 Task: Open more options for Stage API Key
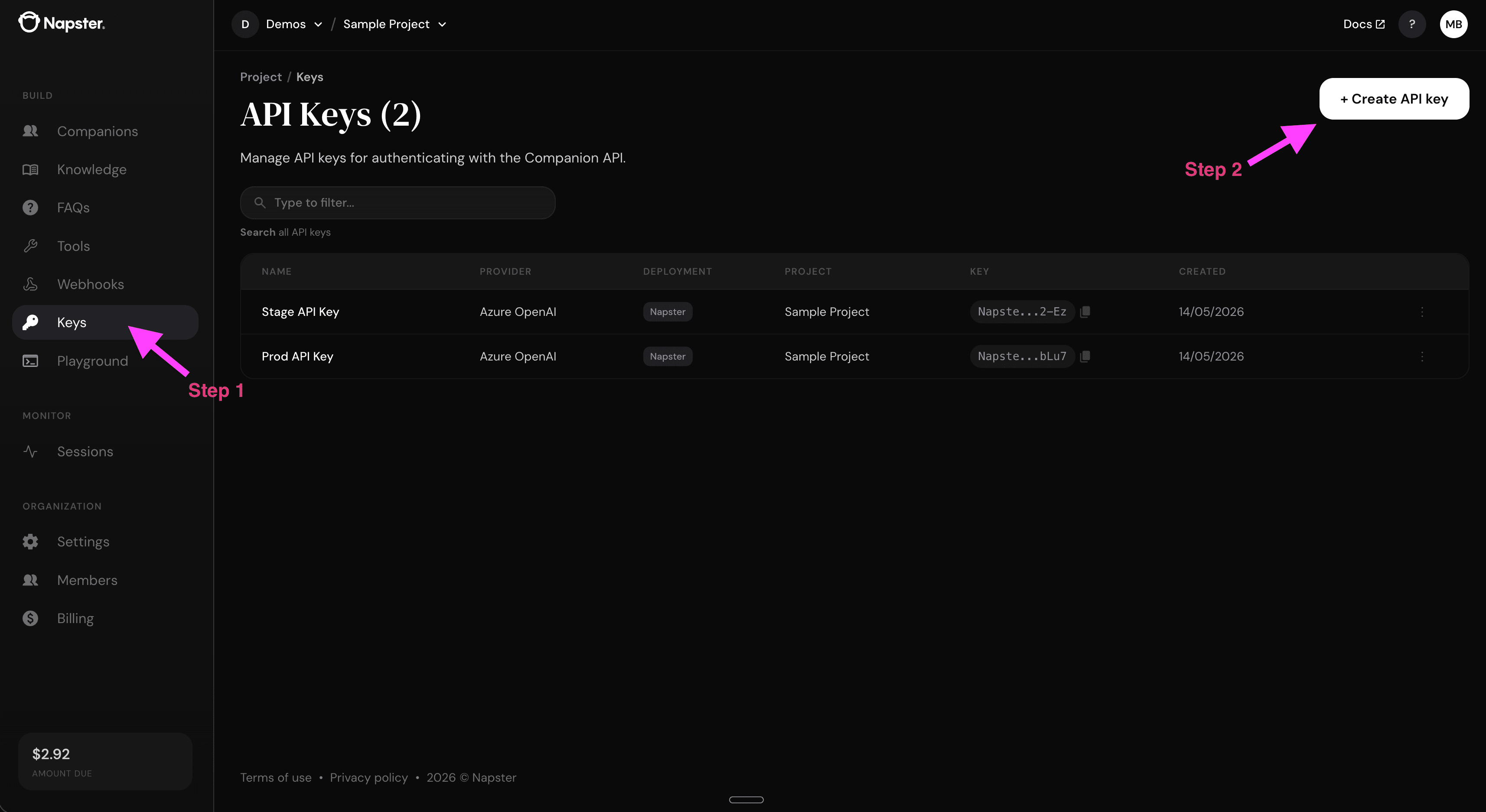tap(1422, 312)
